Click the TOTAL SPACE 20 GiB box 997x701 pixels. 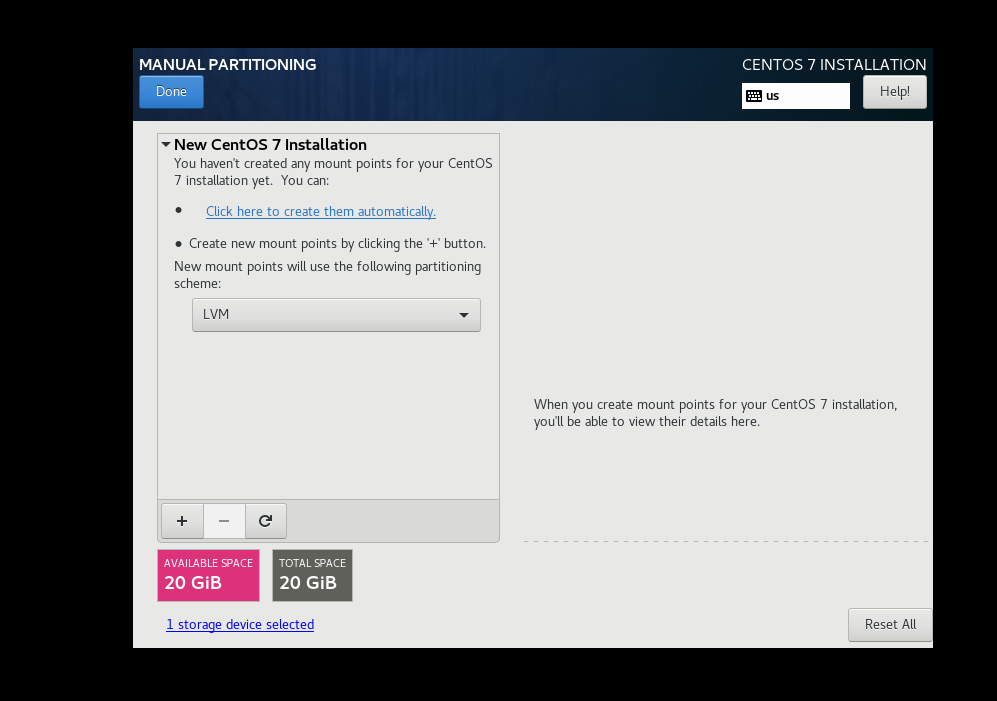click(312, 576)
